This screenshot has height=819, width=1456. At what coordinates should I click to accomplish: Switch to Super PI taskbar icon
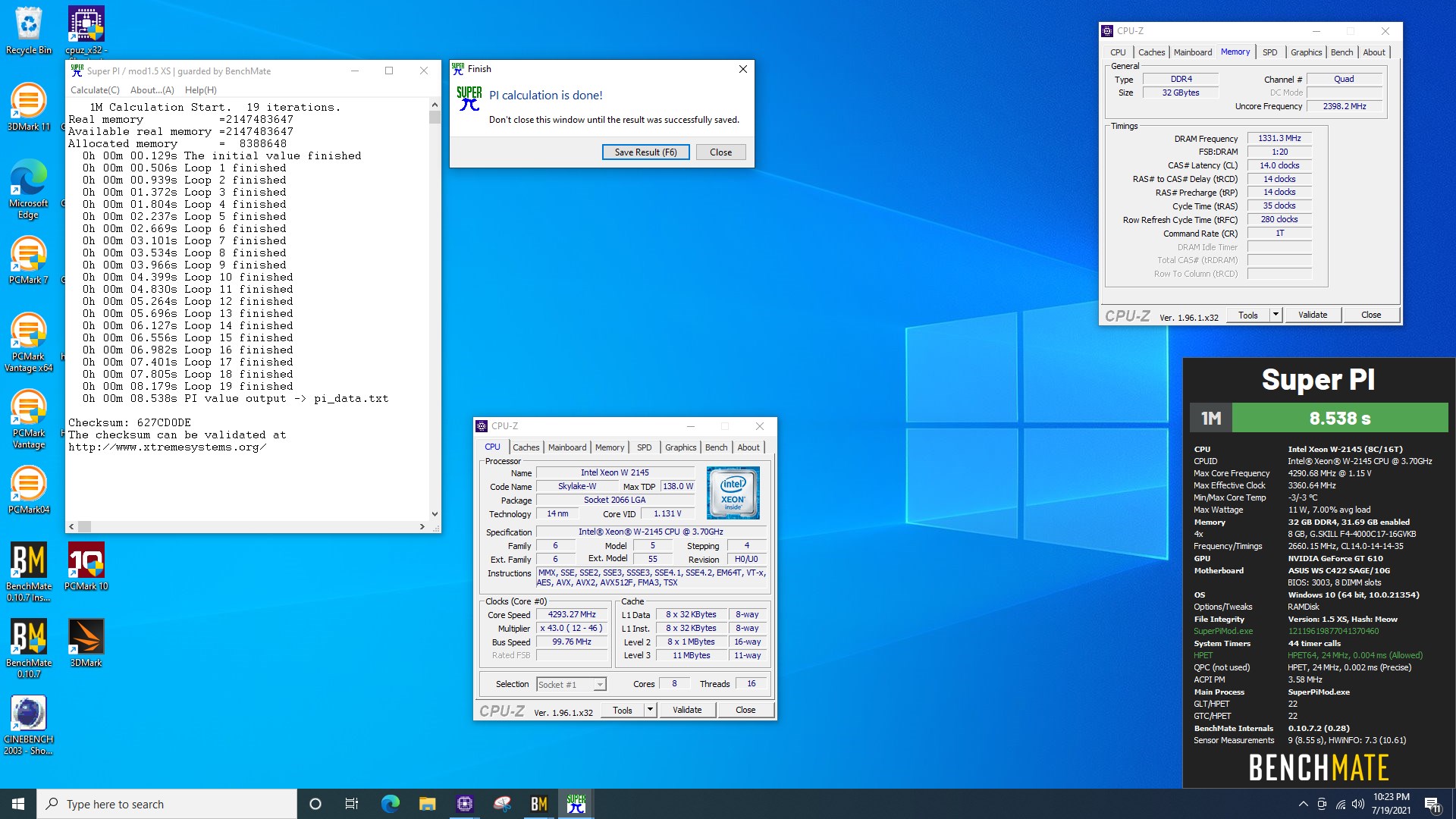tap(576, 804)
